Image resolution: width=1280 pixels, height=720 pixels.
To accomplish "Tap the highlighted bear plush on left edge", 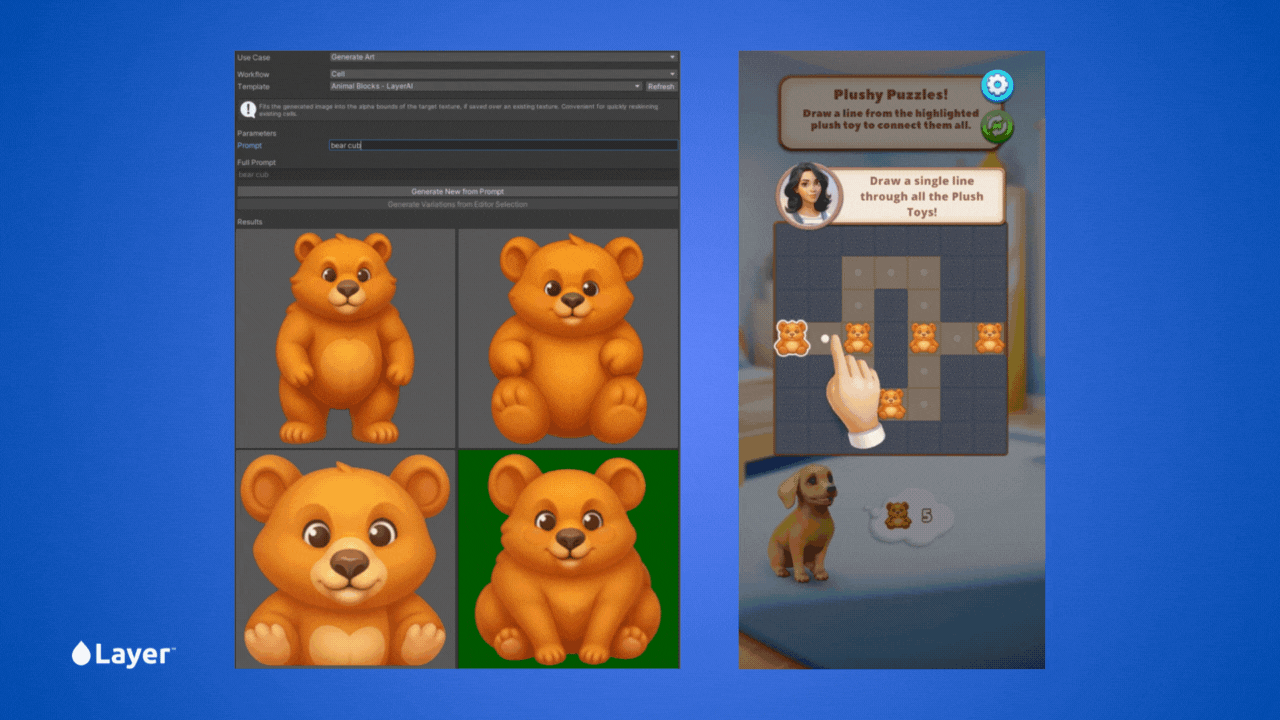I will point(792,338).
